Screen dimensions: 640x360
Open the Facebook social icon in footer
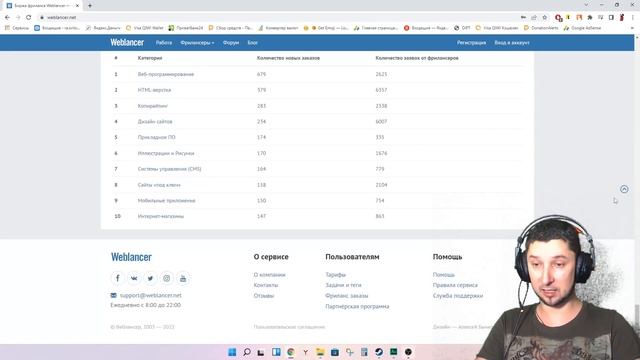[118, 278]
